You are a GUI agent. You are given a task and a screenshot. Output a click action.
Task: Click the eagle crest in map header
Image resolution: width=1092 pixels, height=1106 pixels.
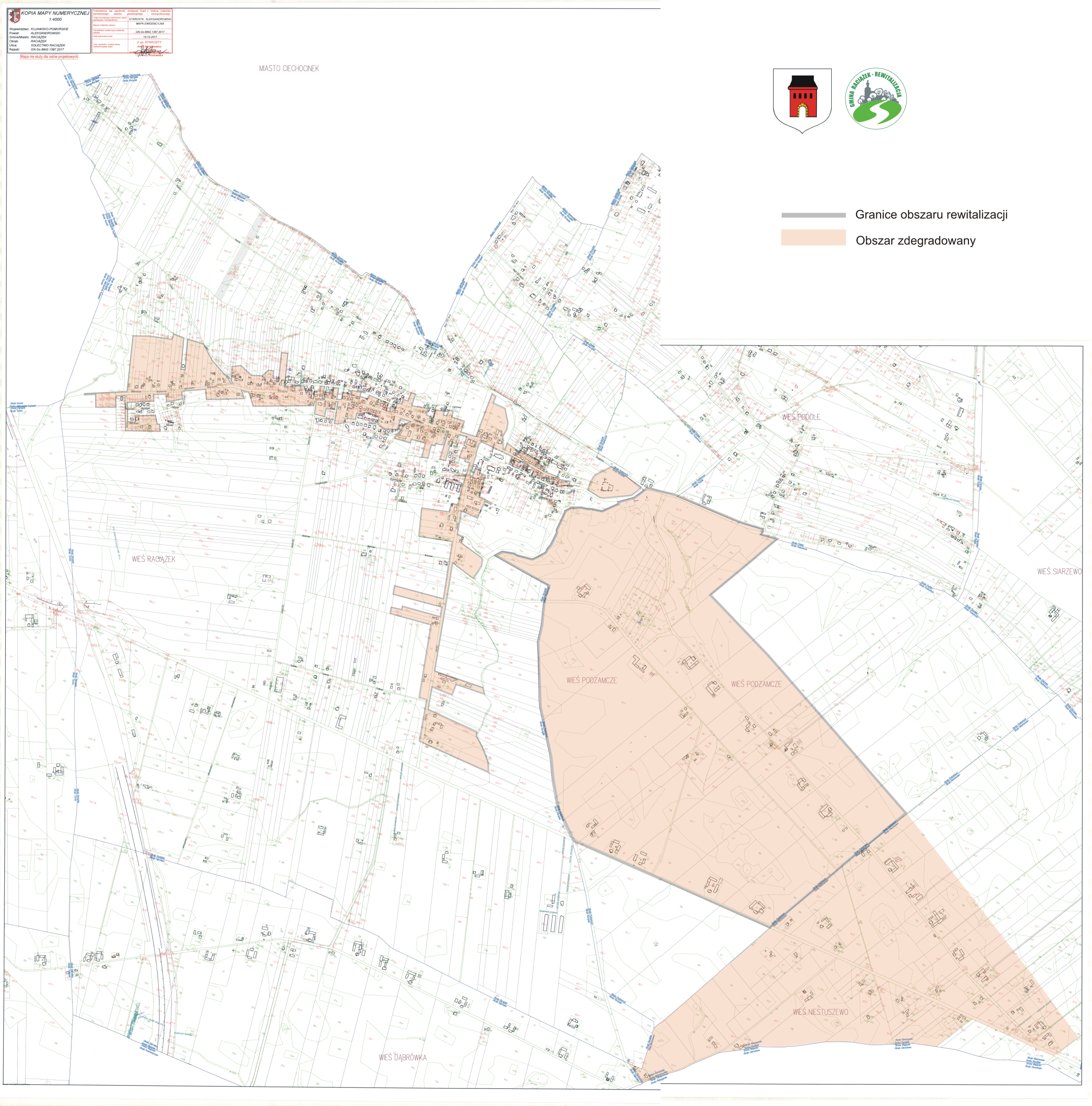click(14, 16)
